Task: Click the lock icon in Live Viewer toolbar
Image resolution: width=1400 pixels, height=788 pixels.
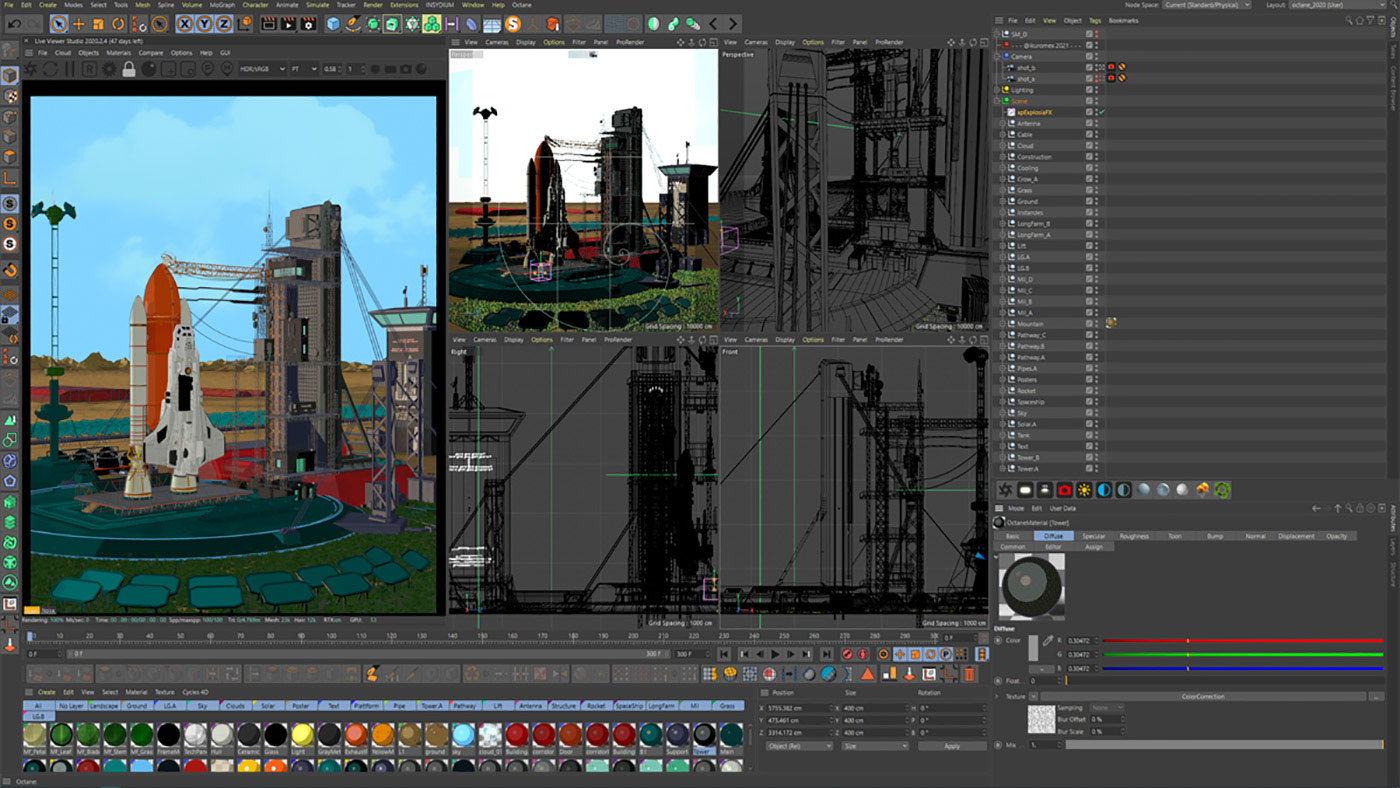Action: (x=128, y=69)
